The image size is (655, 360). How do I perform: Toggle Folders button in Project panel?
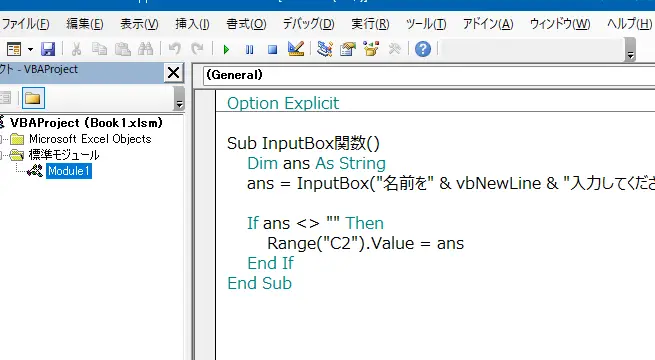[33, 98]
